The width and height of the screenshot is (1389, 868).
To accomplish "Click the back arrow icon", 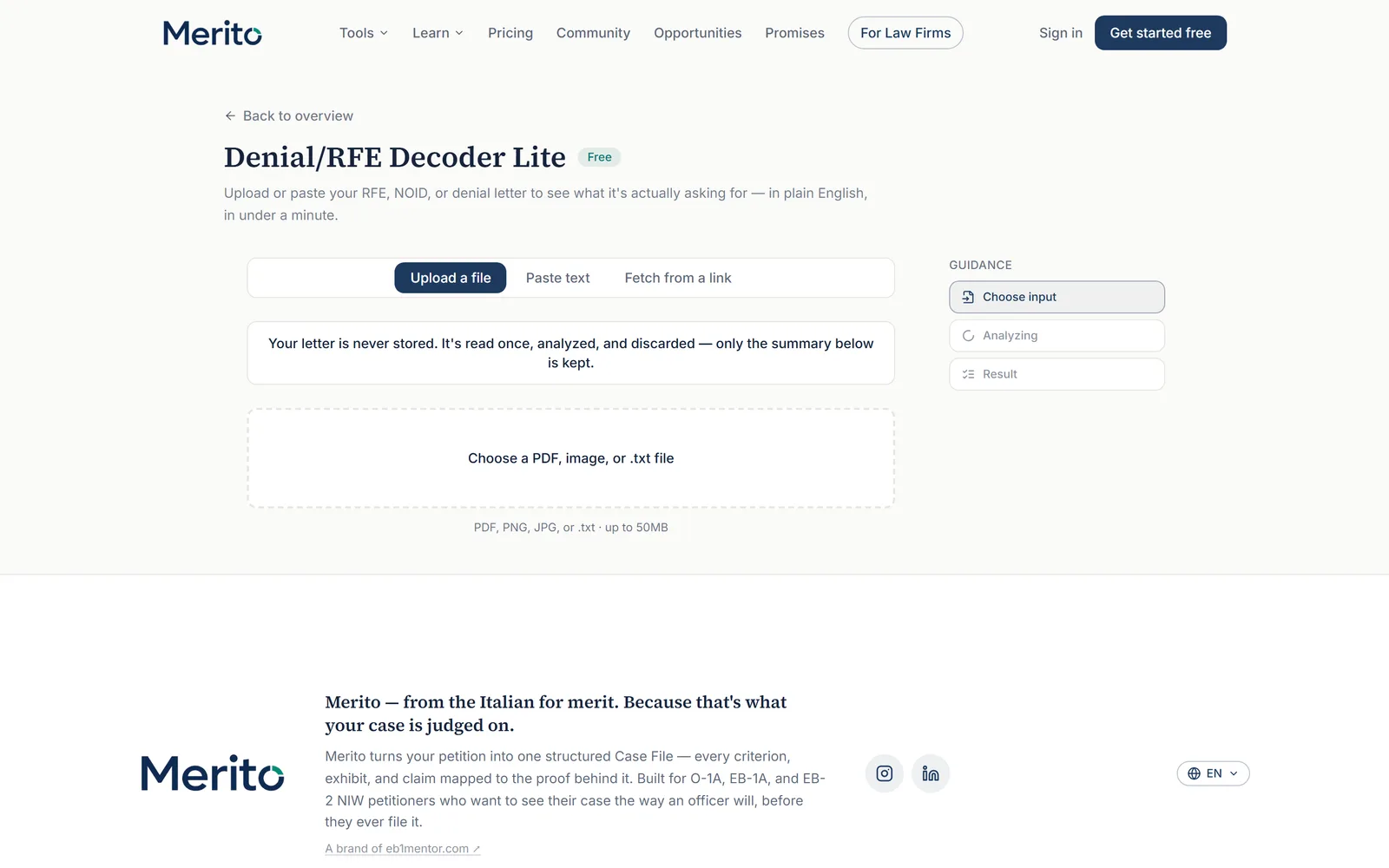I will click(230, 115).
